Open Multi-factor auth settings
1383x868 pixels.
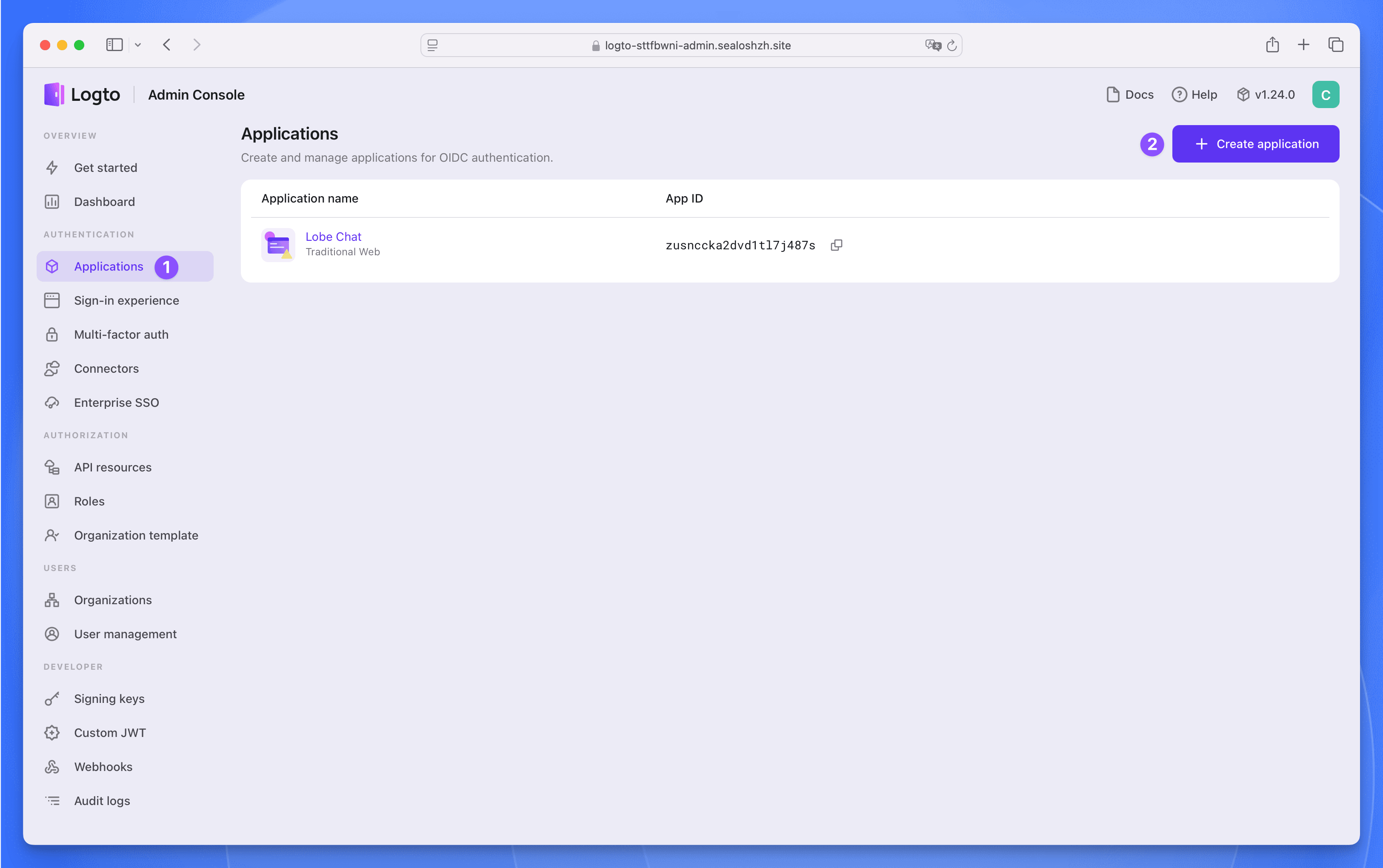(121, 334)
